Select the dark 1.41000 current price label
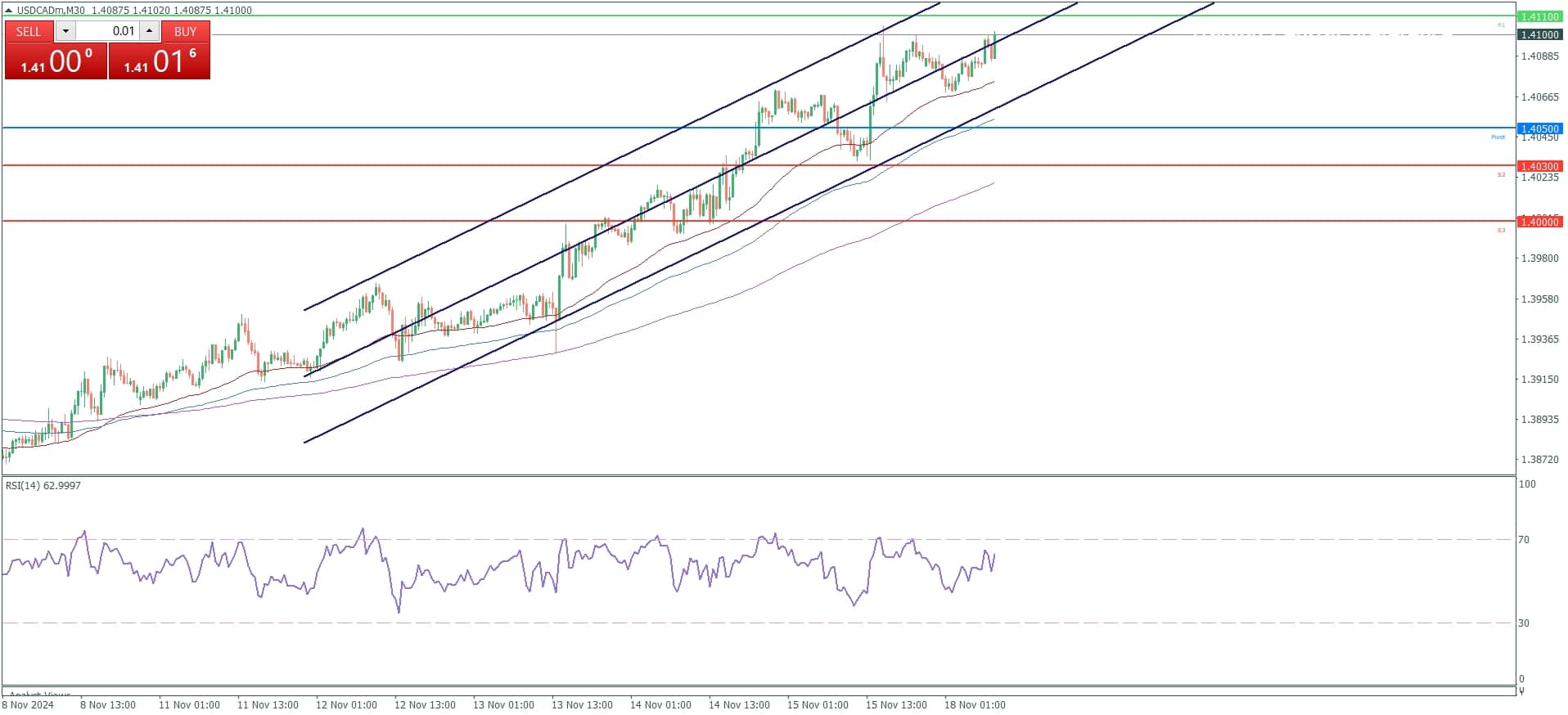This screenshot has height=715, width=1568. (x=1539, y=34)
